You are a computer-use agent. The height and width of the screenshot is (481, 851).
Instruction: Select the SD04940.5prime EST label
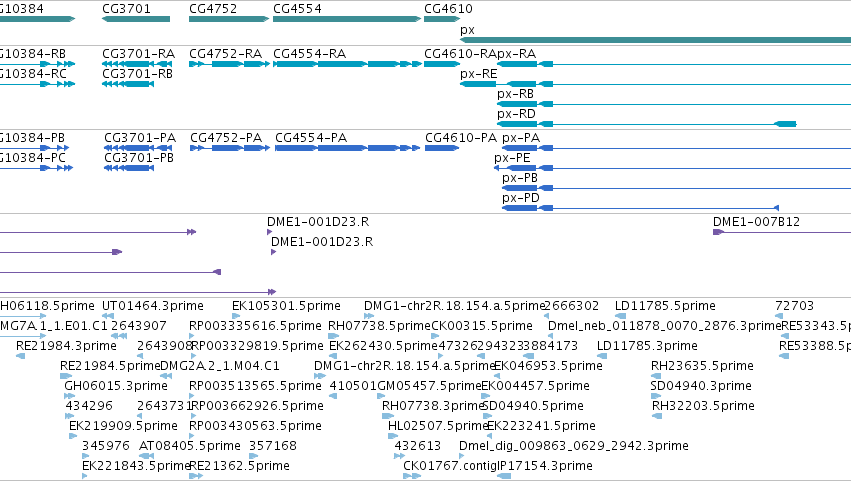[x=533, y=406]
